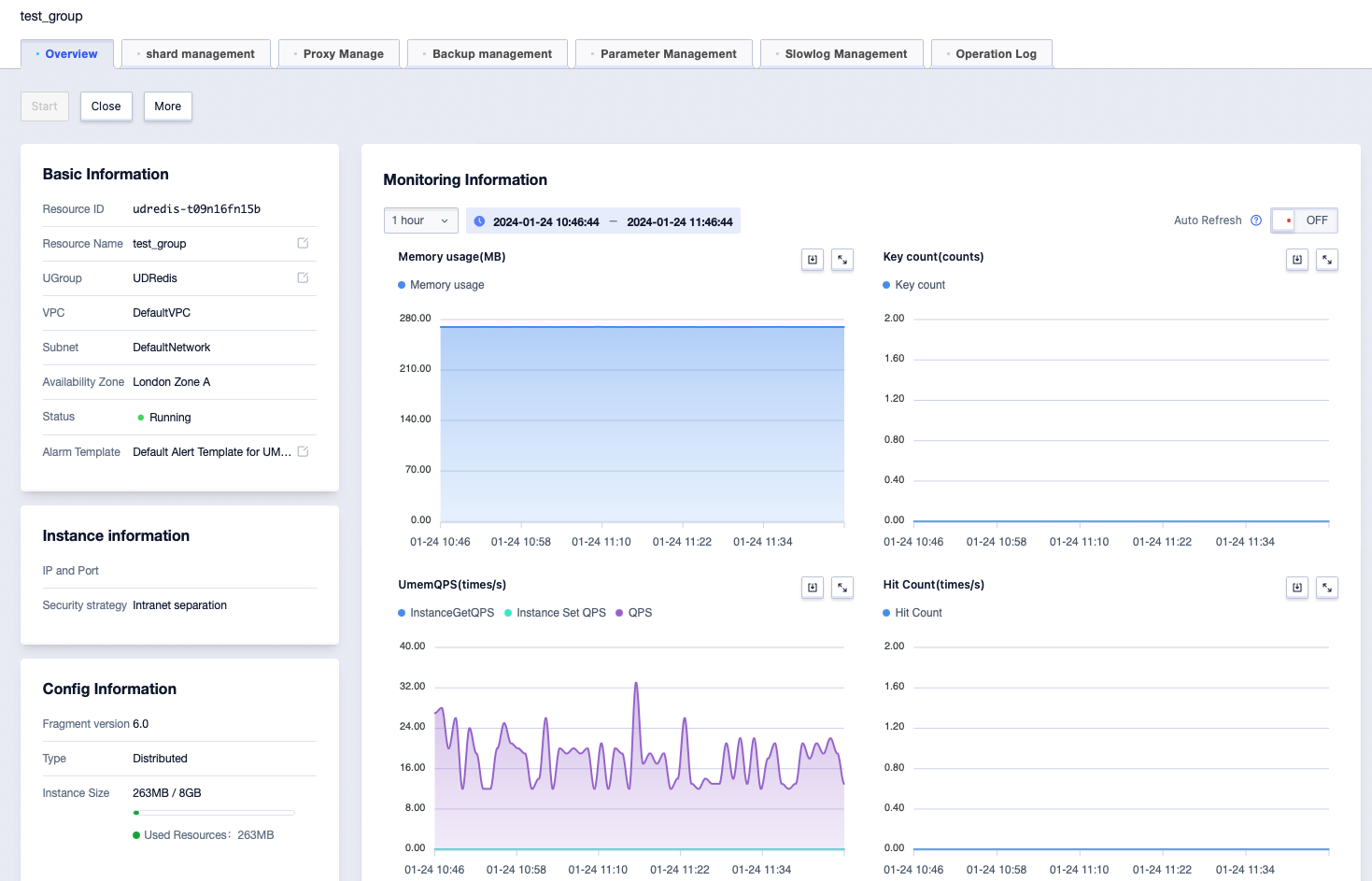Click the Instance Size usage progress bar
Image resolution: width=1372 pixels, height=881 pixels.
click(214, 813)
